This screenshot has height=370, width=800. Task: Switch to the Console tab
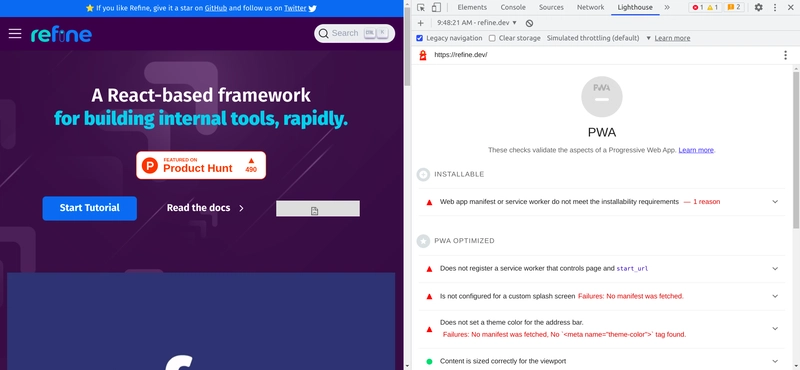513,7
